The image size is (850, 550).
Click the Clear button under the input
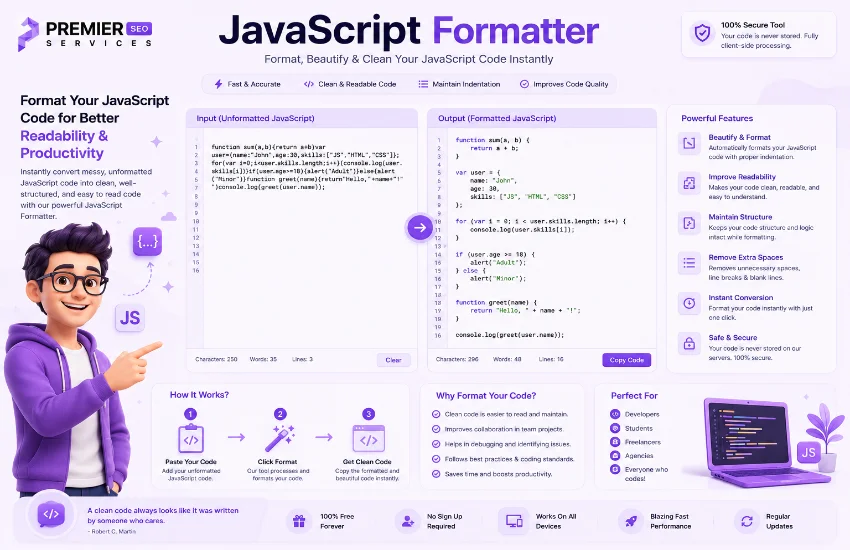coord(394,360)
